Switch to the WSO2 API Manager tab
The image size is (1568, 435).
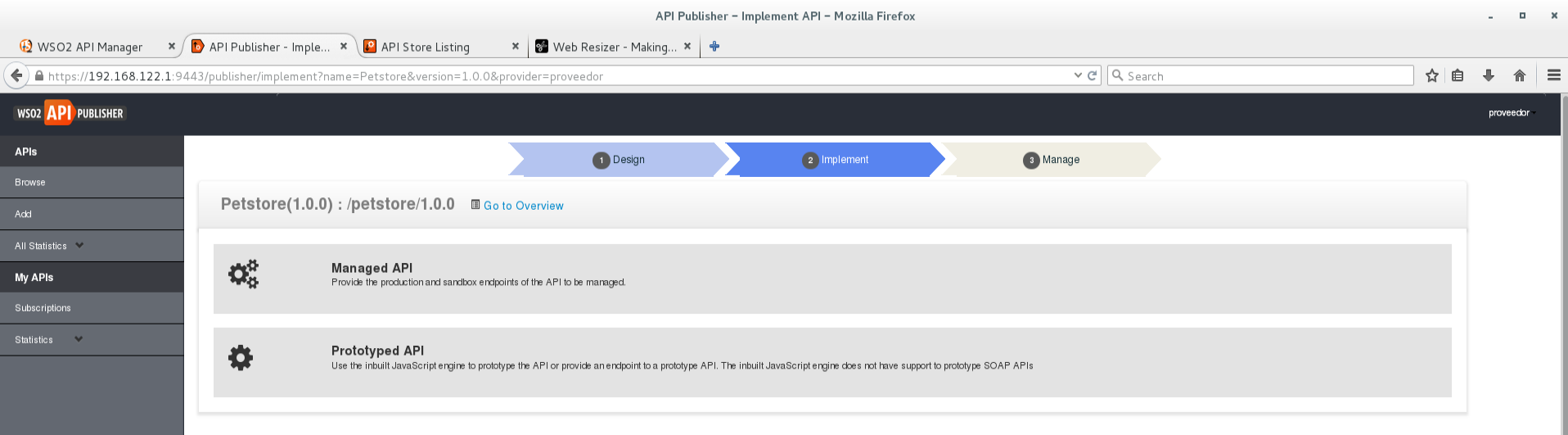(90, 47)
